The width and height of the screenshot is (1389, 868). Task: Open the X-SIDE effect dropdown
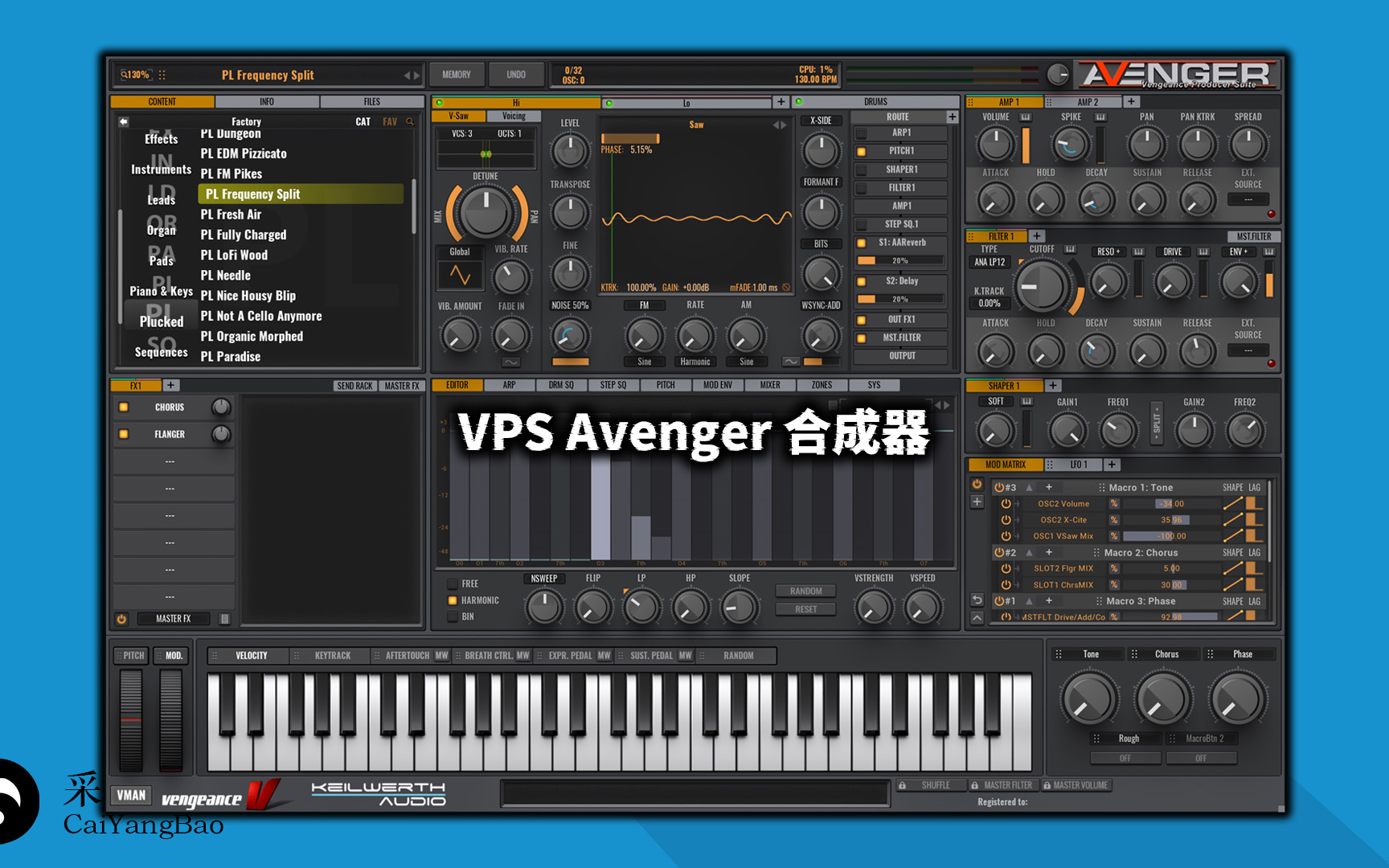[x=821, y=121]
